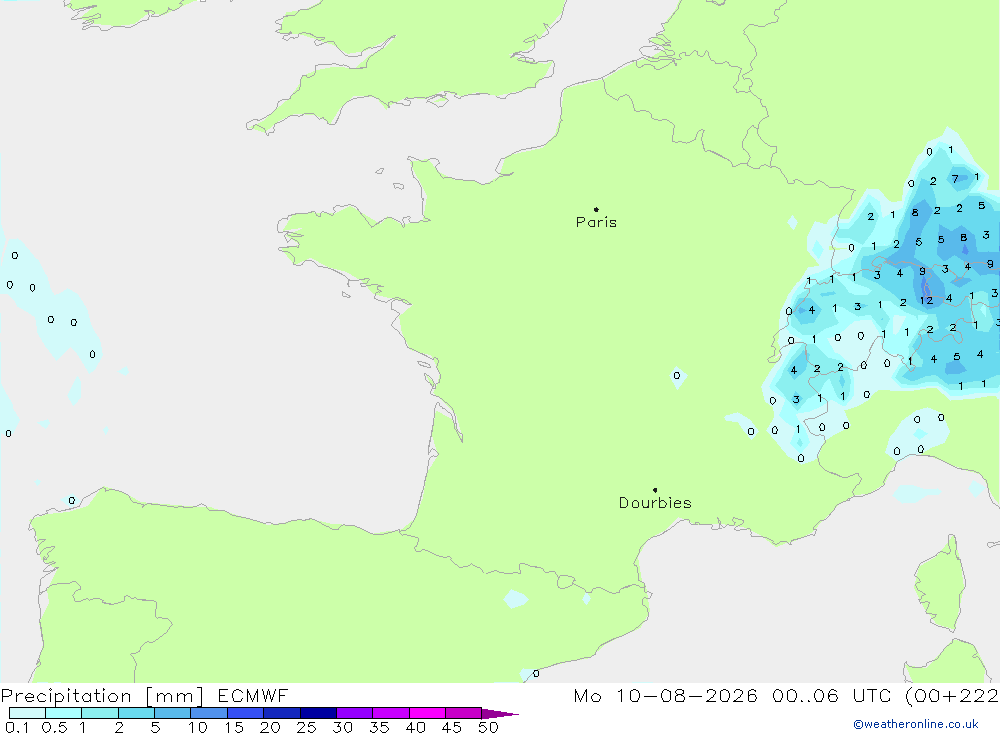1000x733 pixels.
Task: Click the 12 mm precipitation value
Action: [926, 300]
